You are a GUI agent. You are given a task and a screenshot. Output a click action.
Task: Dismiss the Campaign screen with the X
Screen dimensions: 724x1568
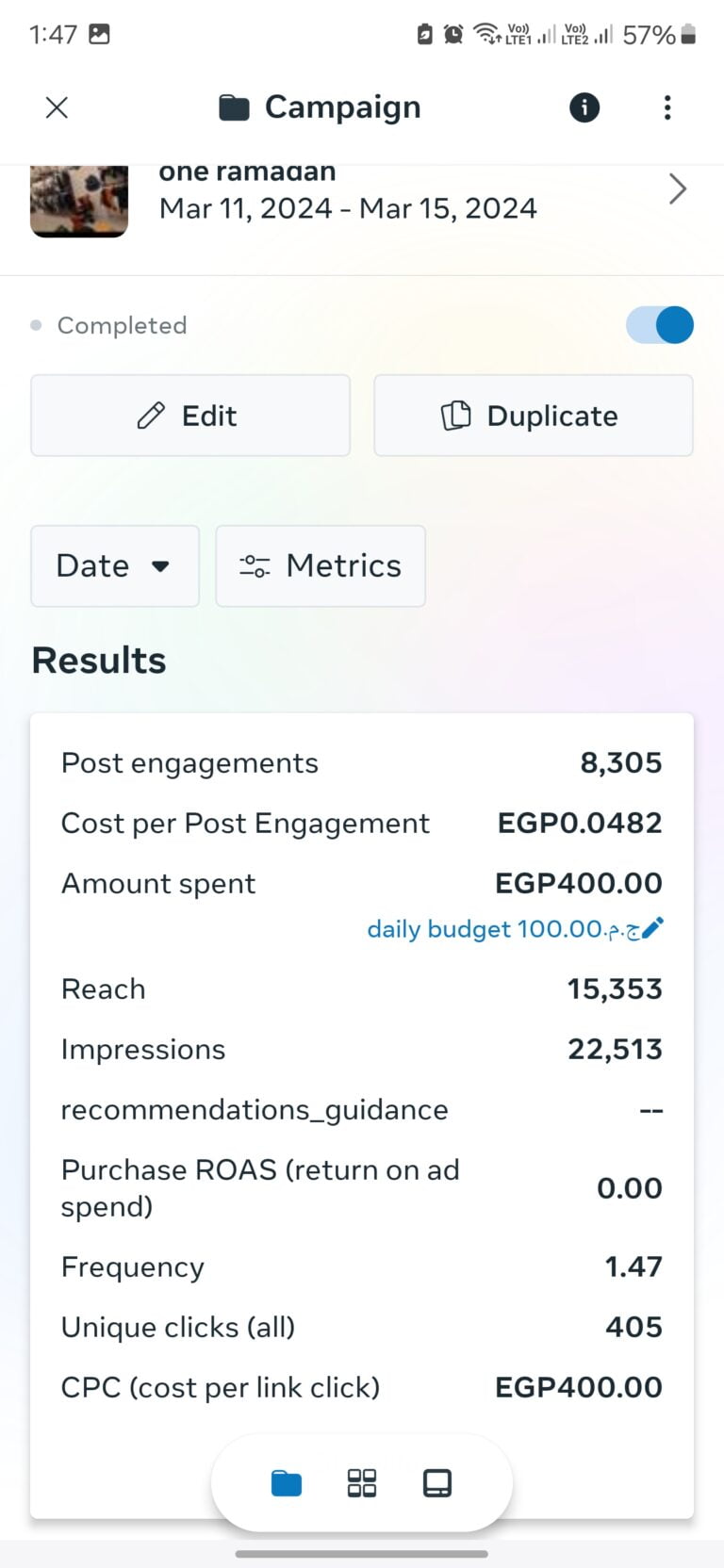(x=57, y=107)
